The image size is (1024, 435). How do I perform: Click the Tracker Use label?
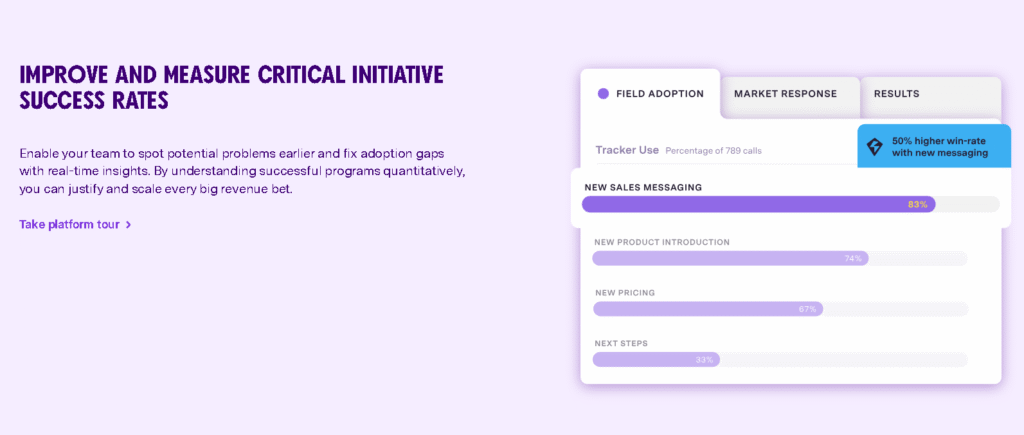[x=627, y=150]
